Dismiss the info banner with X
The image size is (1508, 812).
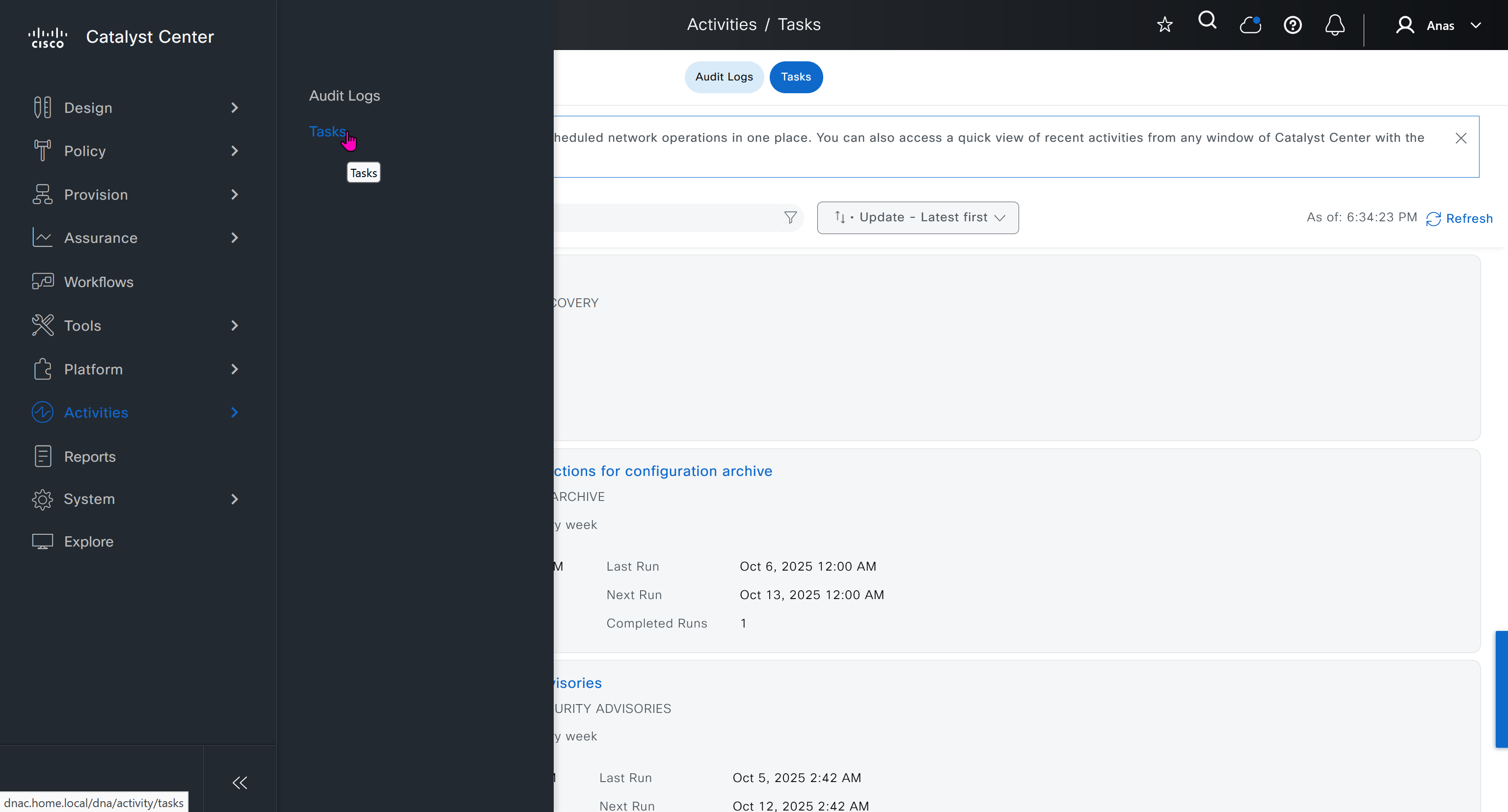click(1460, 138)
